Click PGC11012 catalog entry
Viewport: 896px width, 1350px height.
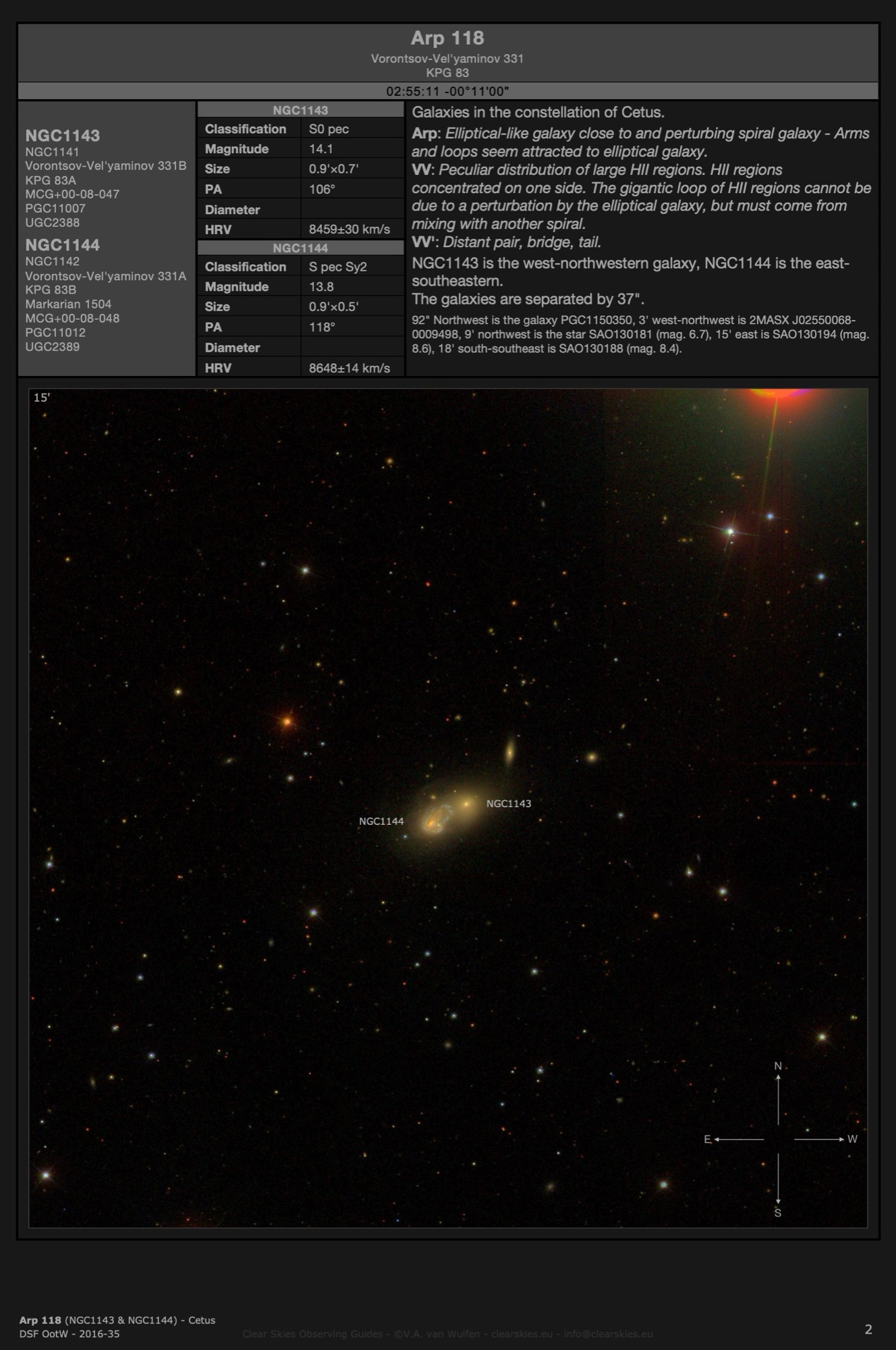click(x=55, y=333)
